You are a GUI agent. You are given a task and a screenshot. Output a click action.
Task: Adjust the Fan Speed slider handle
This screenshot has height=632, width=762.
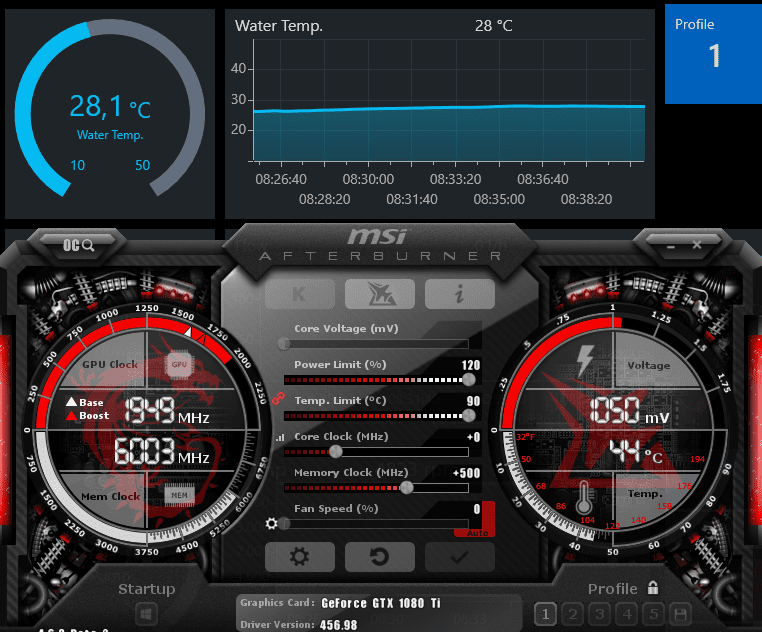pos(284,524)
